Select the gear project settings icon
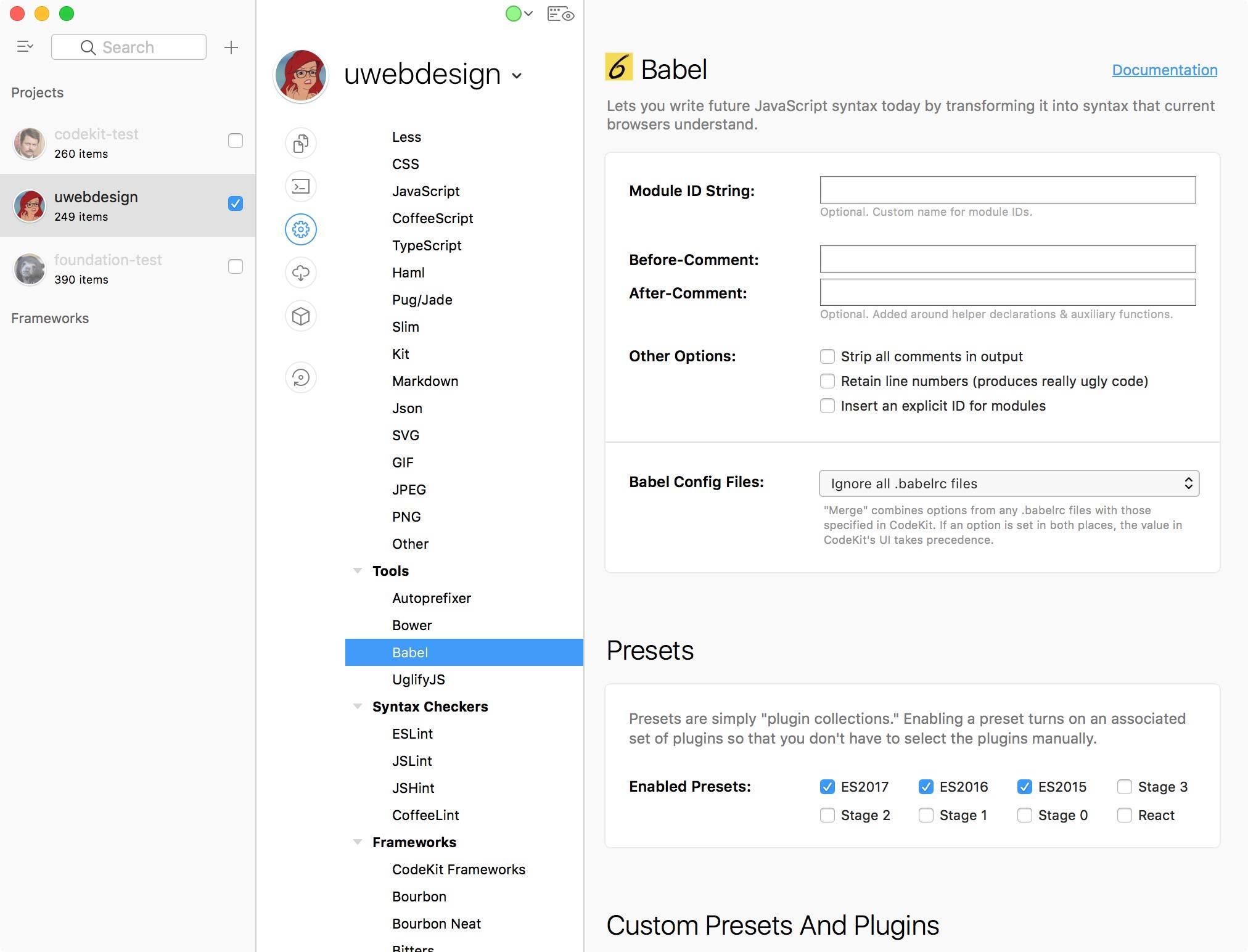1248x952 pixels. (301, 229)
